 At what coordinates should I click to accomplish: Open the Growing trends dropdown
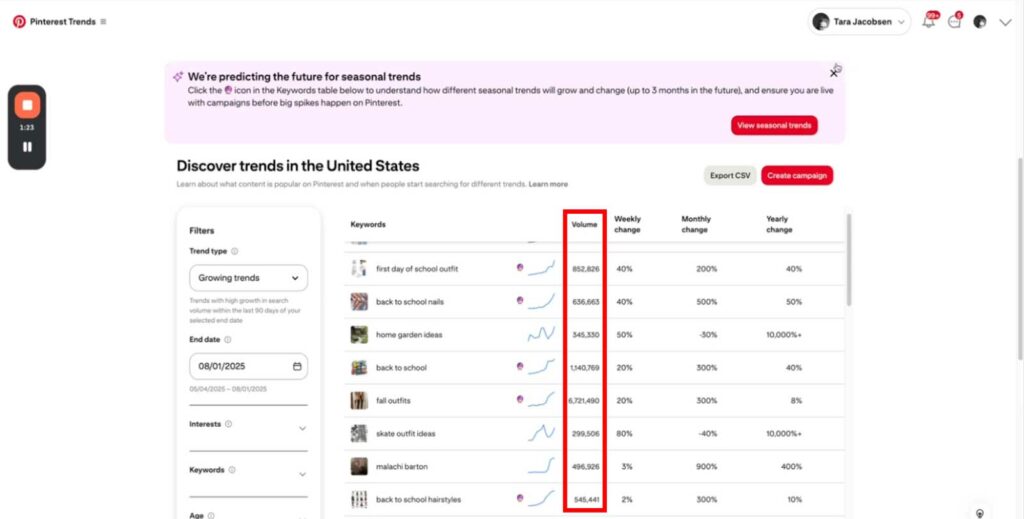248,278
